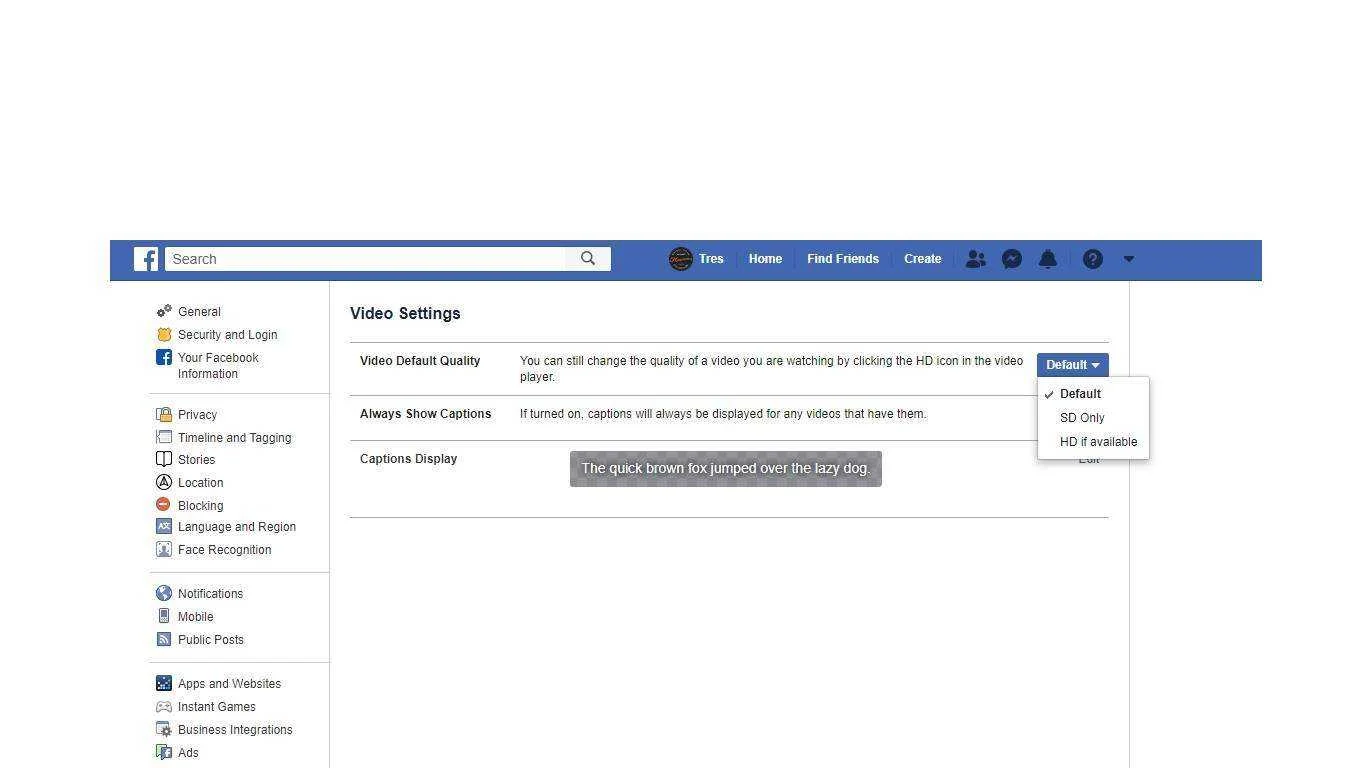The height and width of the screenshot is (768, 1366).
Task: Click the Always Show Captions row
Action: (x=729, y=418)
